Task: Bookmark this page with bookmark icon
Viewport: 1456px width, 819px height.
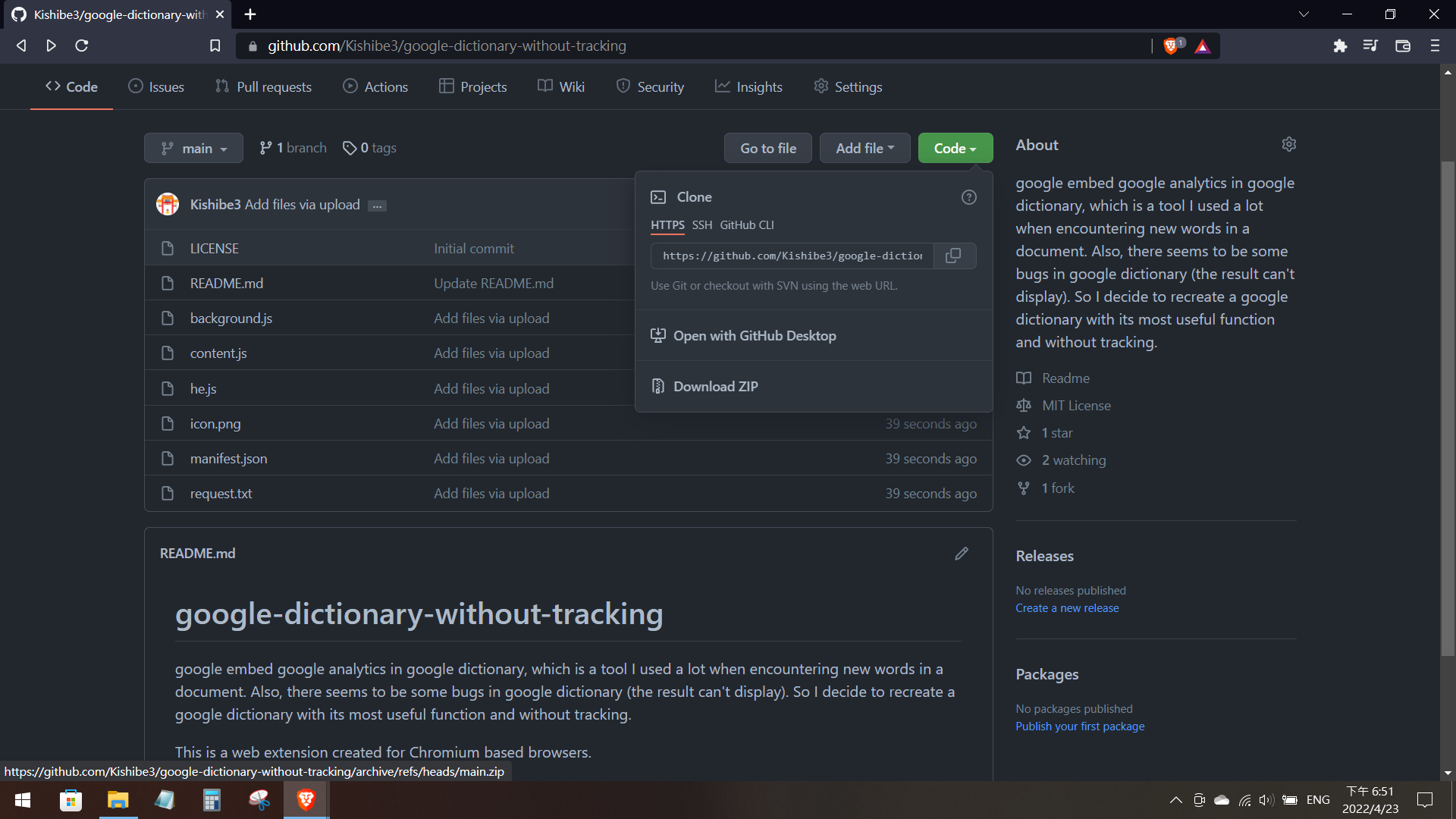Action: point(215,46)
